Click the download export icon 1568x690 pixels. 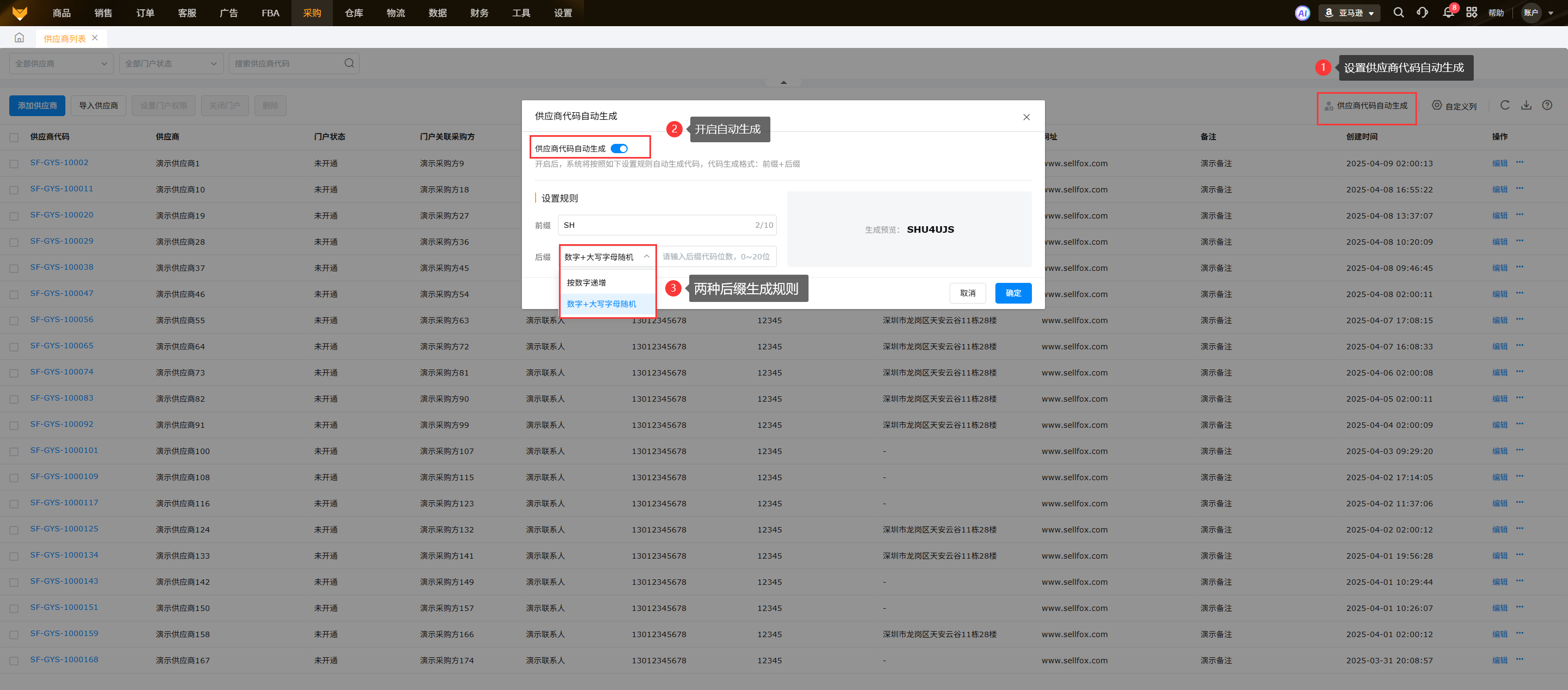coord(1526,105)
